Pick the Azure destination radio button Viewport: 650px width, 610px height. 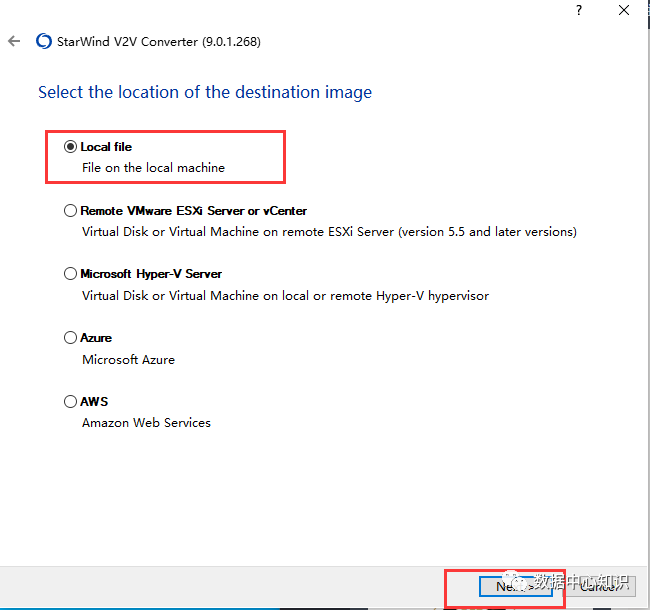[x=70, y=338]
